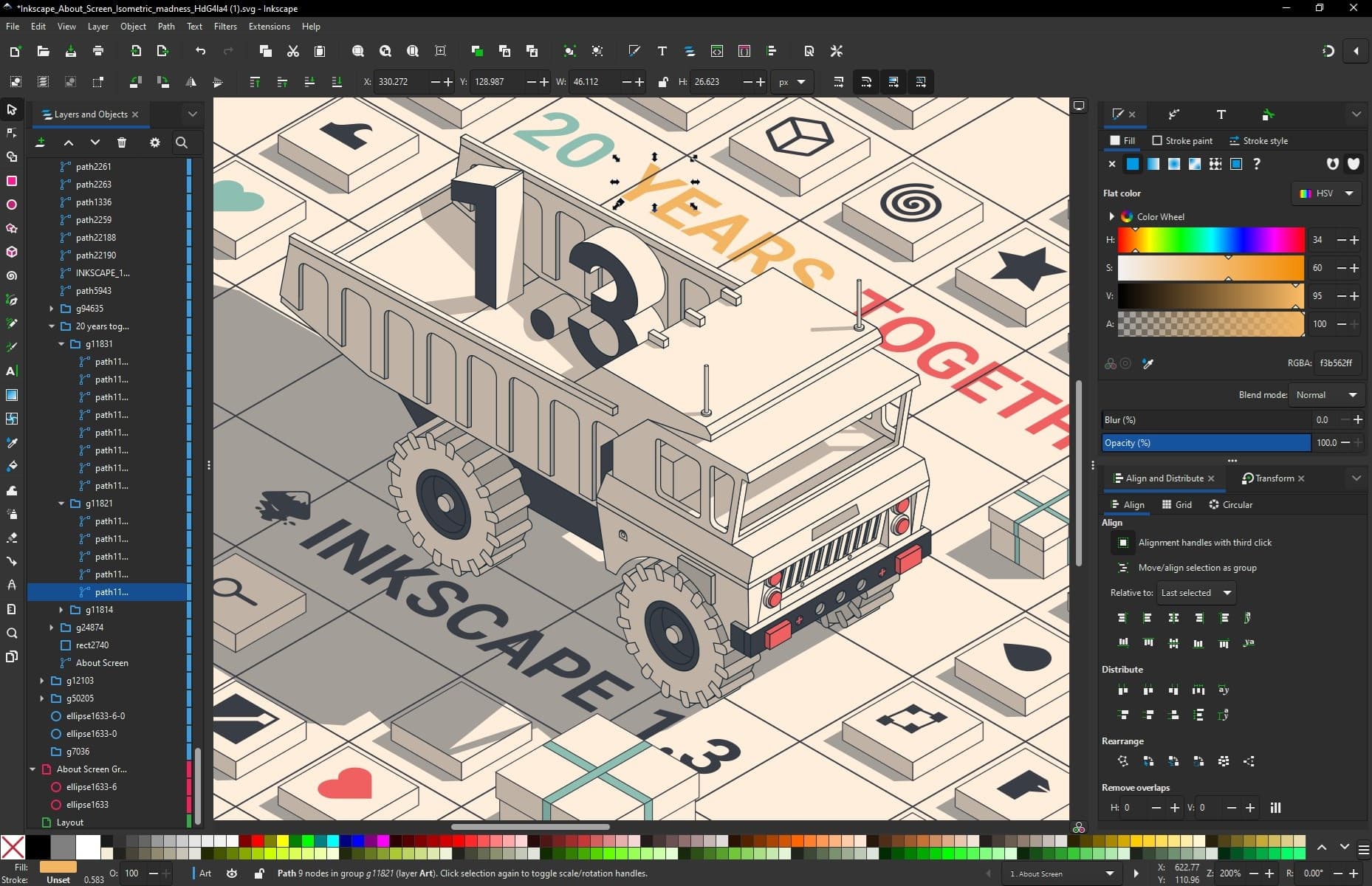Open Inkscape Preferences from the toolbar
The height and width of the screenshot is (886, 1372).
[x=835, y=51]
